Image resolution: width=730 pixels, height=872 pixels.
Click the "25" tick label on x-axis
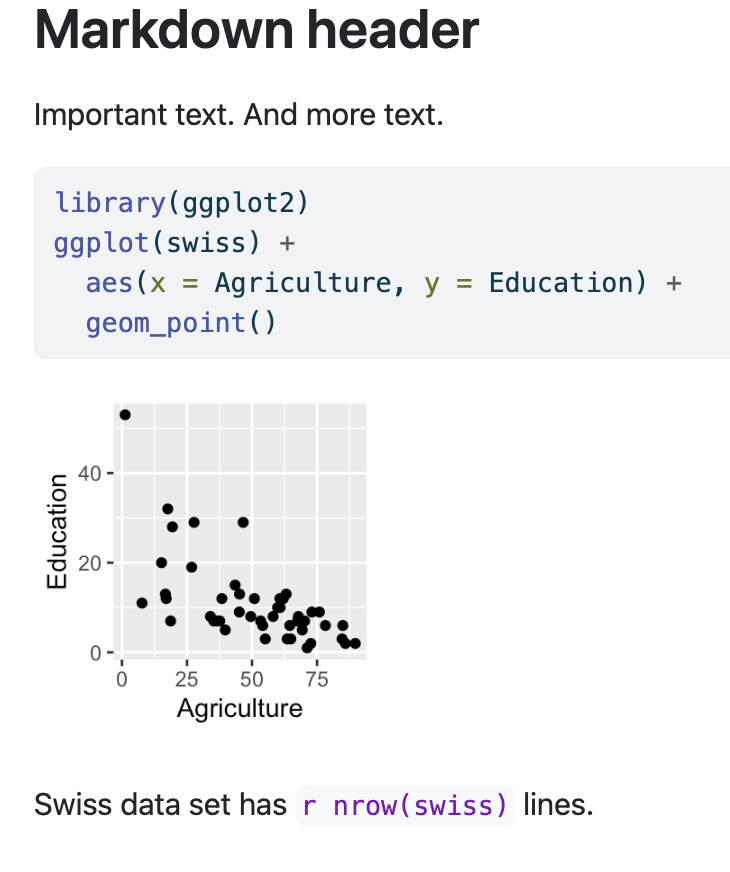(x=186, y=681)
